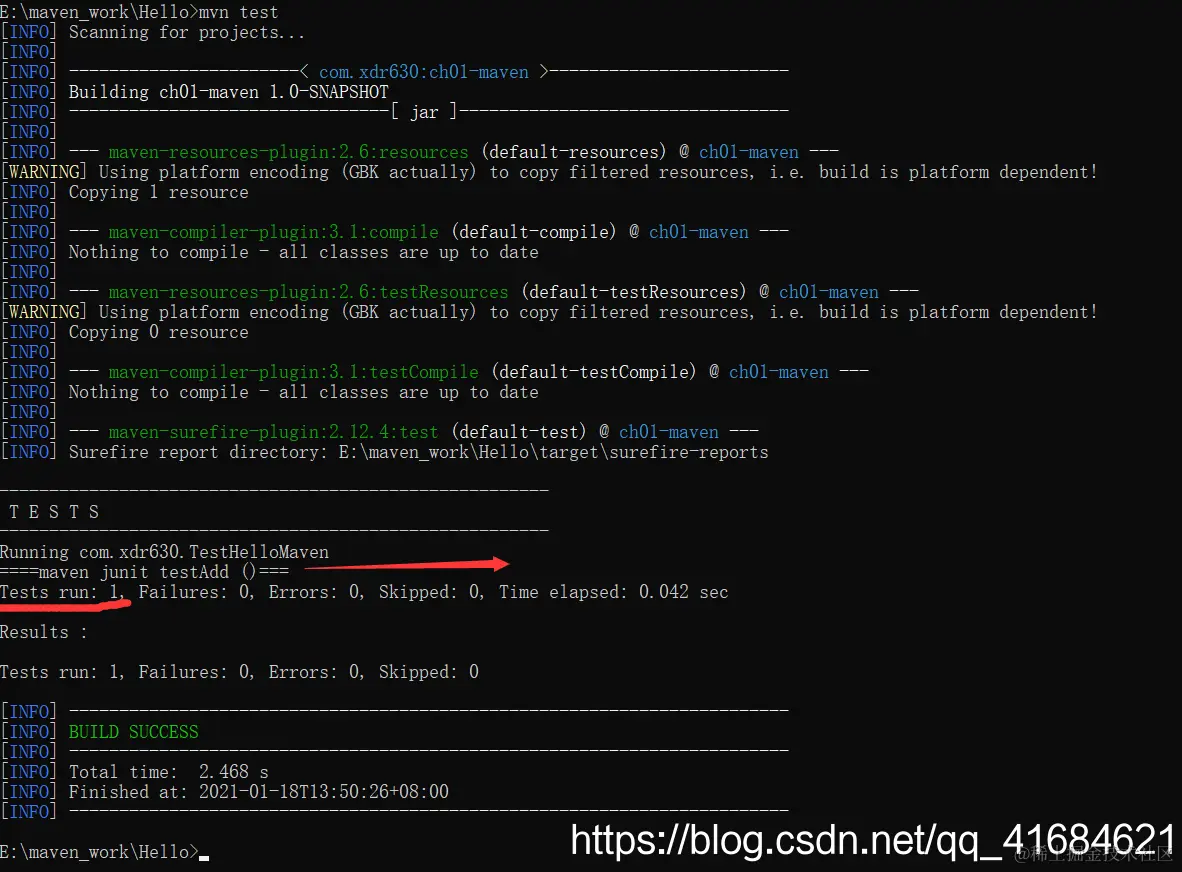
Task: Select 'Running com.xdr630.TestHelloMaven' line
Action: [164, 552]
